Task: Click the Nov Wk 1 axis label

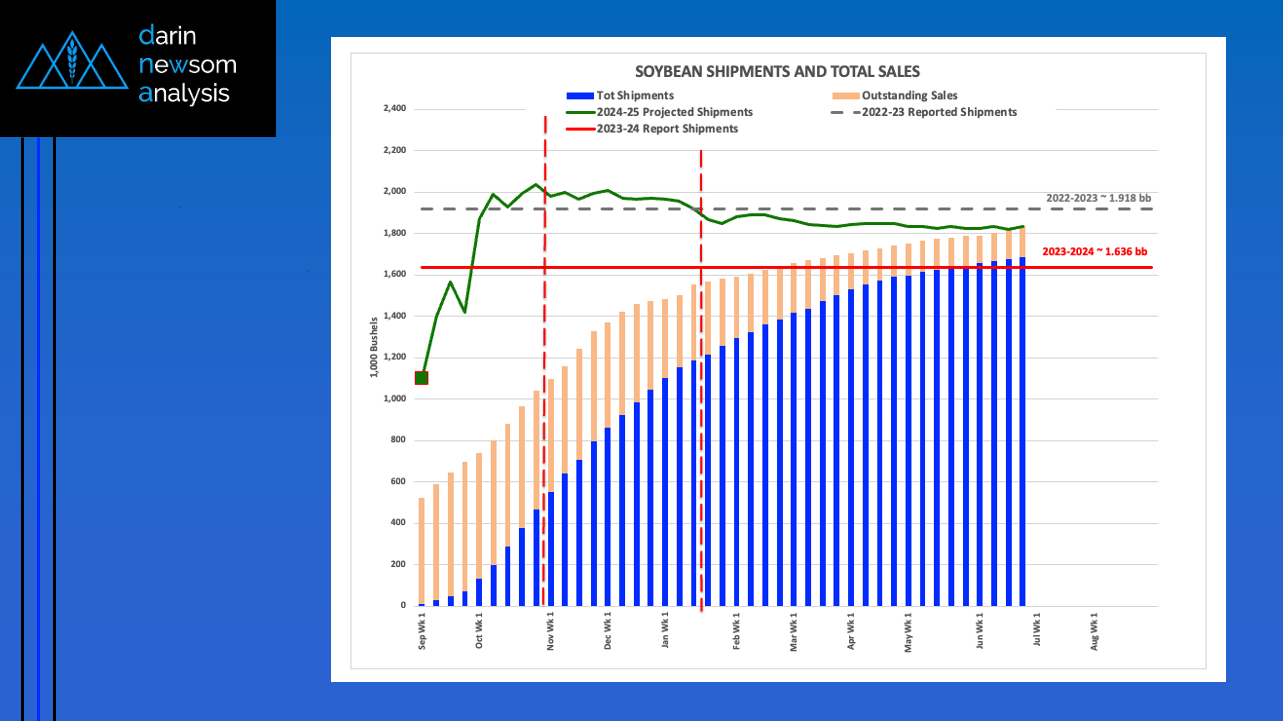Action: click(550, 631)
